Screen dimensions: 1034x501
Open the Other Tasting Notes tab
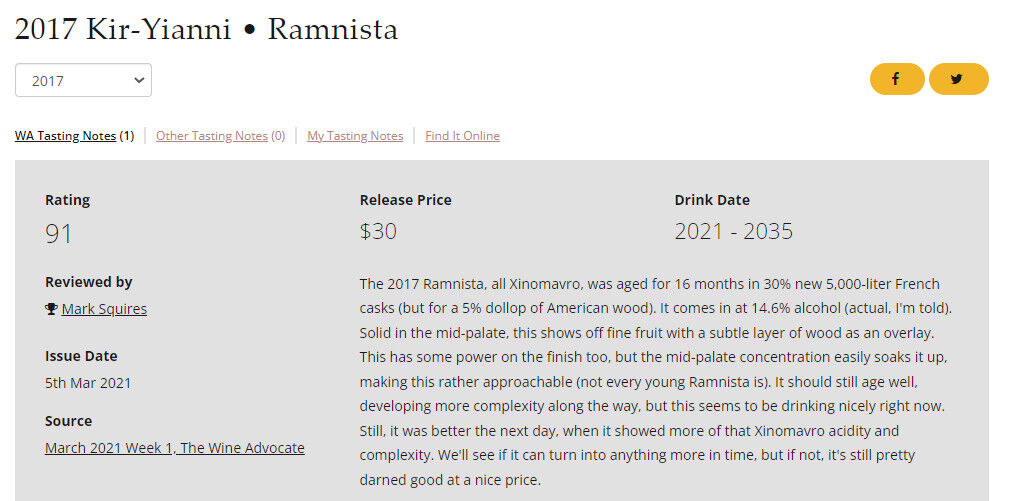tap(212, 136)
